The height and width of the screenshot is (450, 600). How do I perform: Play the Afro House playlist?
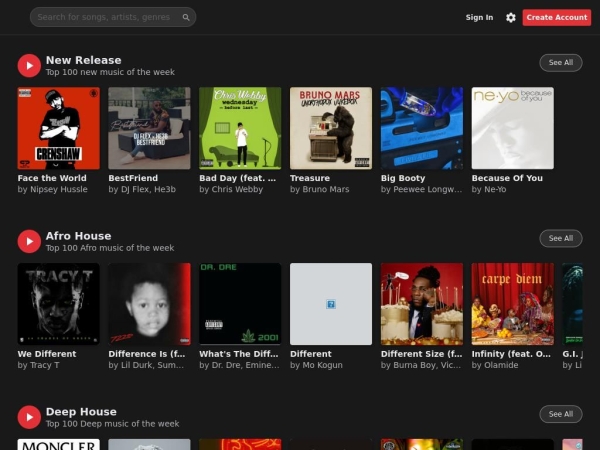tap(29, 241)
